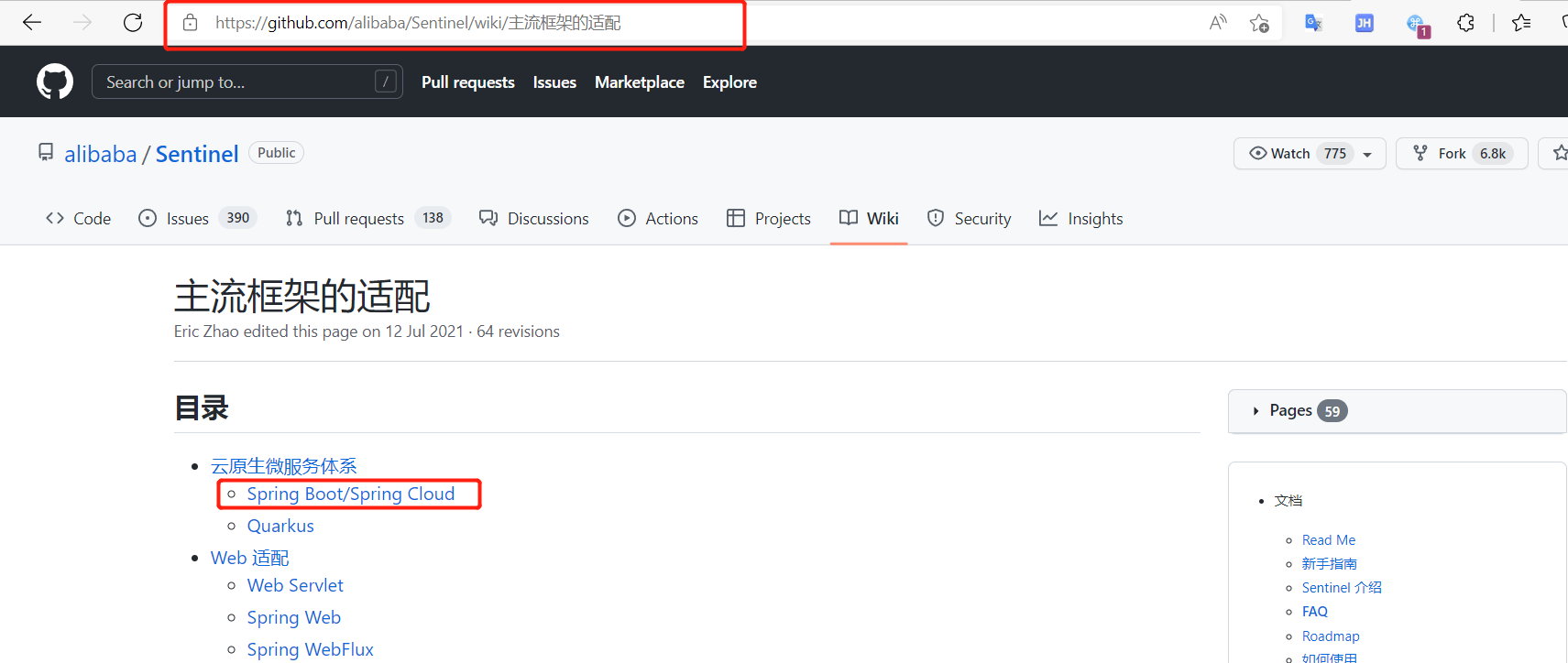
Task: Select the Wiki tab
Action: (869, 218)
